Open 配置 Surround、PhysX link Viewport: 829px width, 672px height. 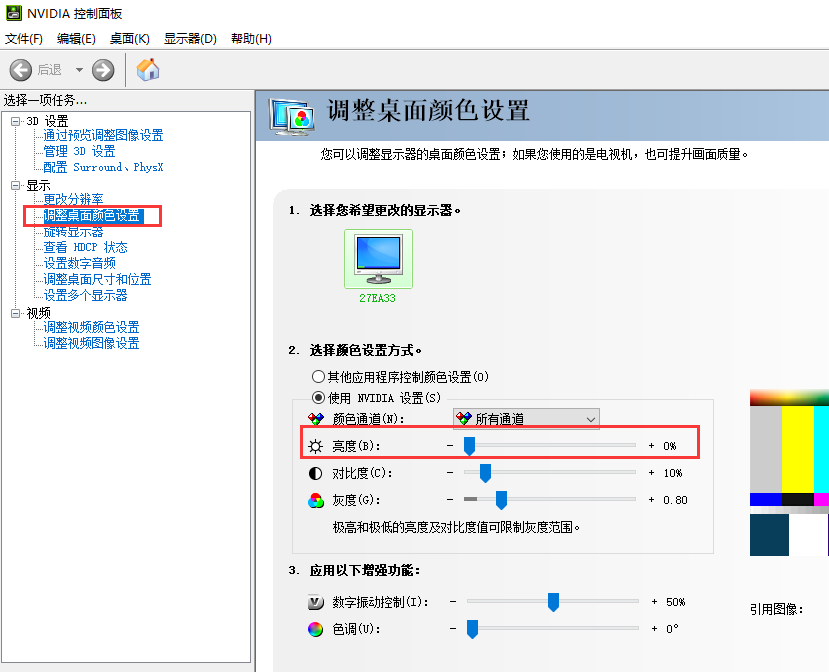(103, 167)
